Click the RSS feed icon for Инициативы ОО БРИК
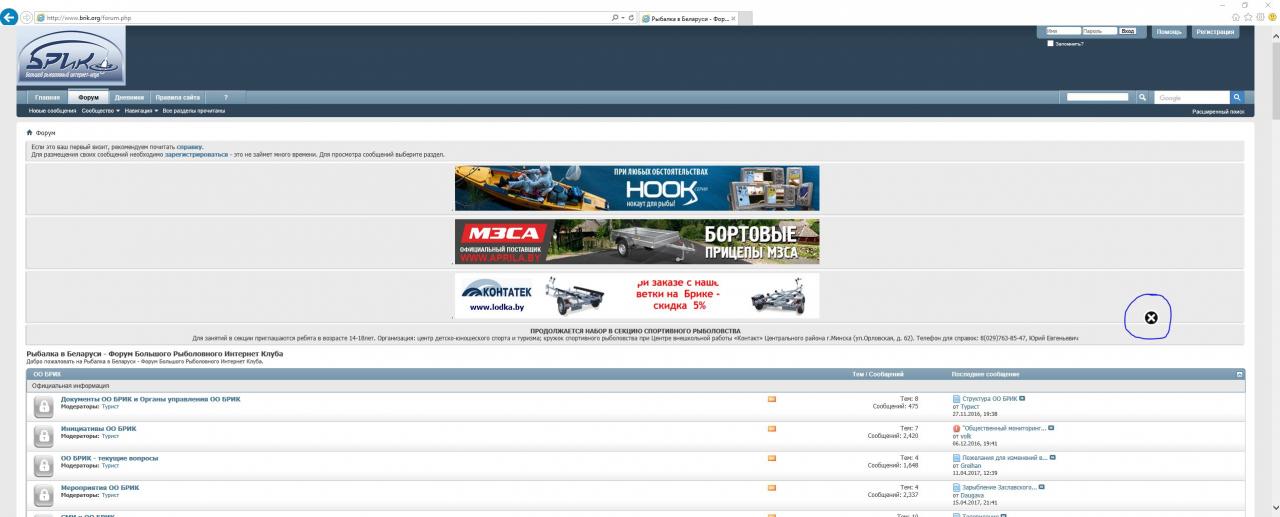The width and height of the screenshot is (1280, 517). (771, 428)
